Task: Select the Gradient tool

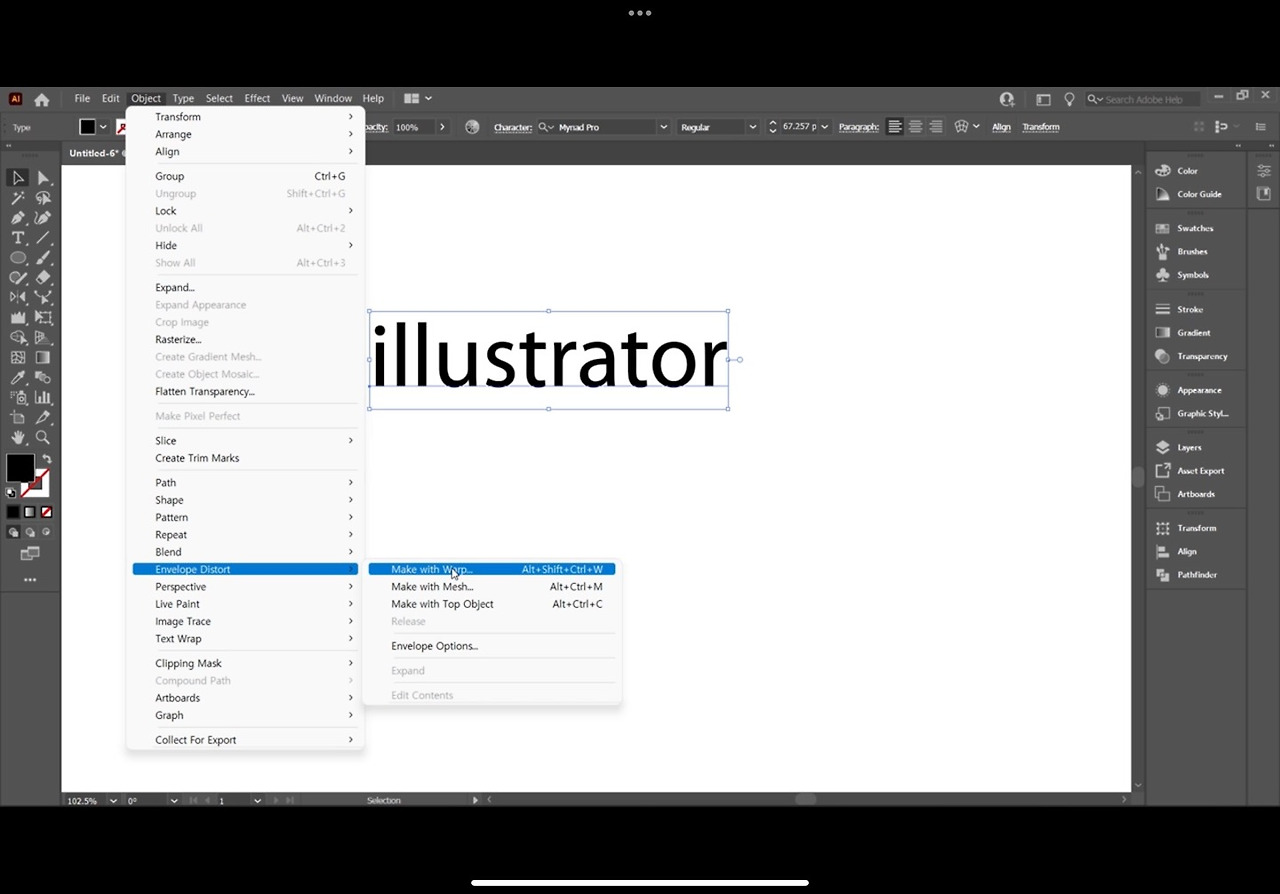Action: [x=43, y=358]
